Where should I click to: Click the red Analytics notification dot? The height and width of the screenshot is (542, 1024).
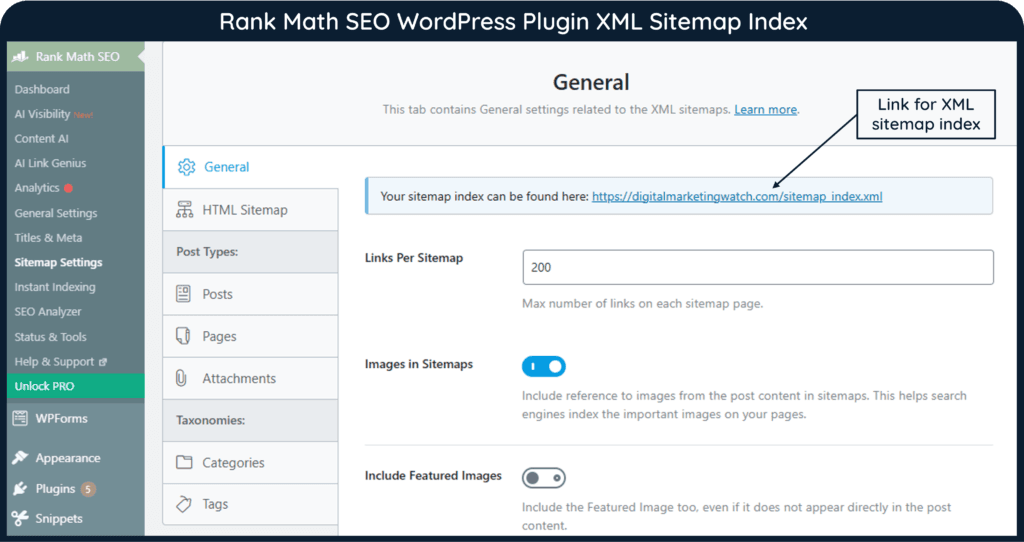click(x=69, y=188)
